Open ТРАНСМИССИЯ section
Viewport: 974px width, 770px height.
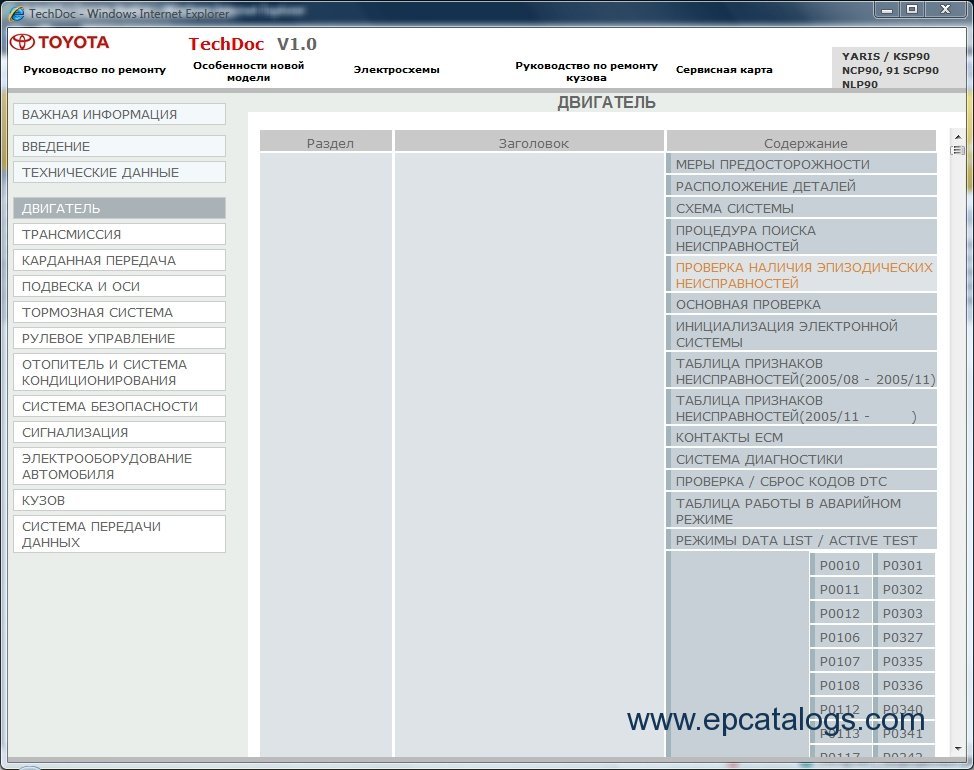tap(119, 235)
